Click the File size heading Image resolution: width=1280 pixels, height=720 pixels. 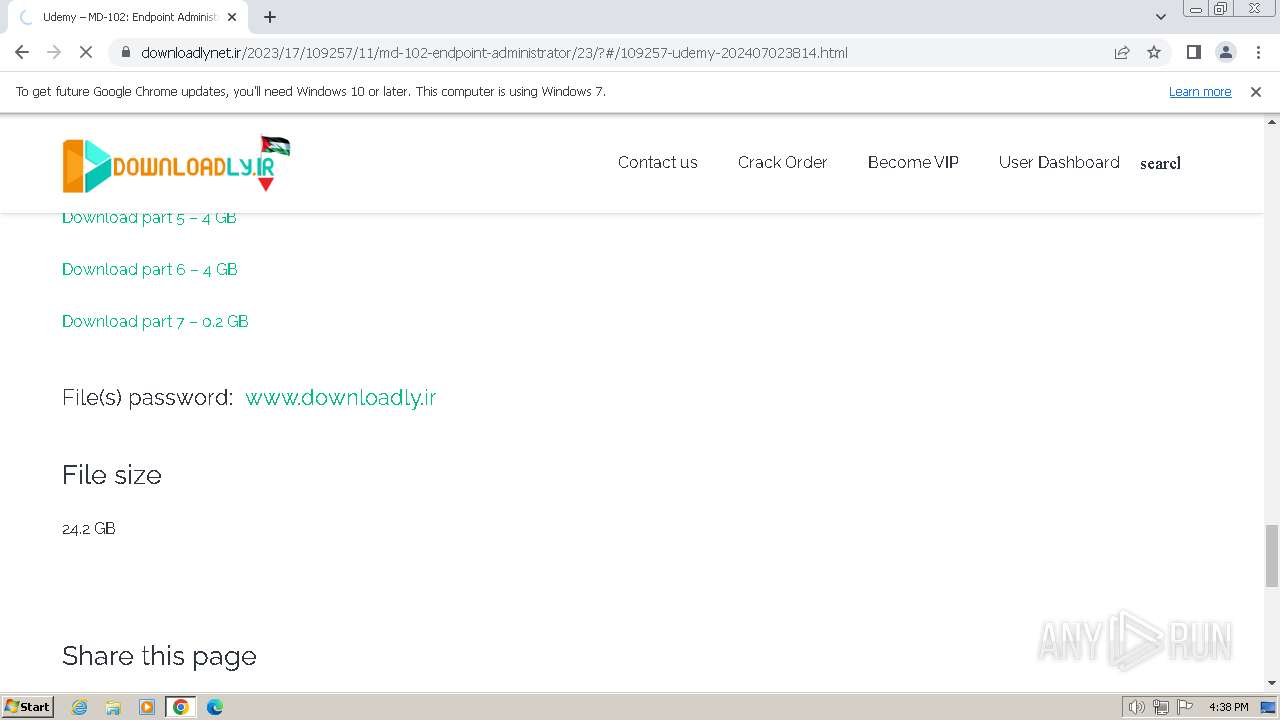pyautogui.click(x=112, y=474)
